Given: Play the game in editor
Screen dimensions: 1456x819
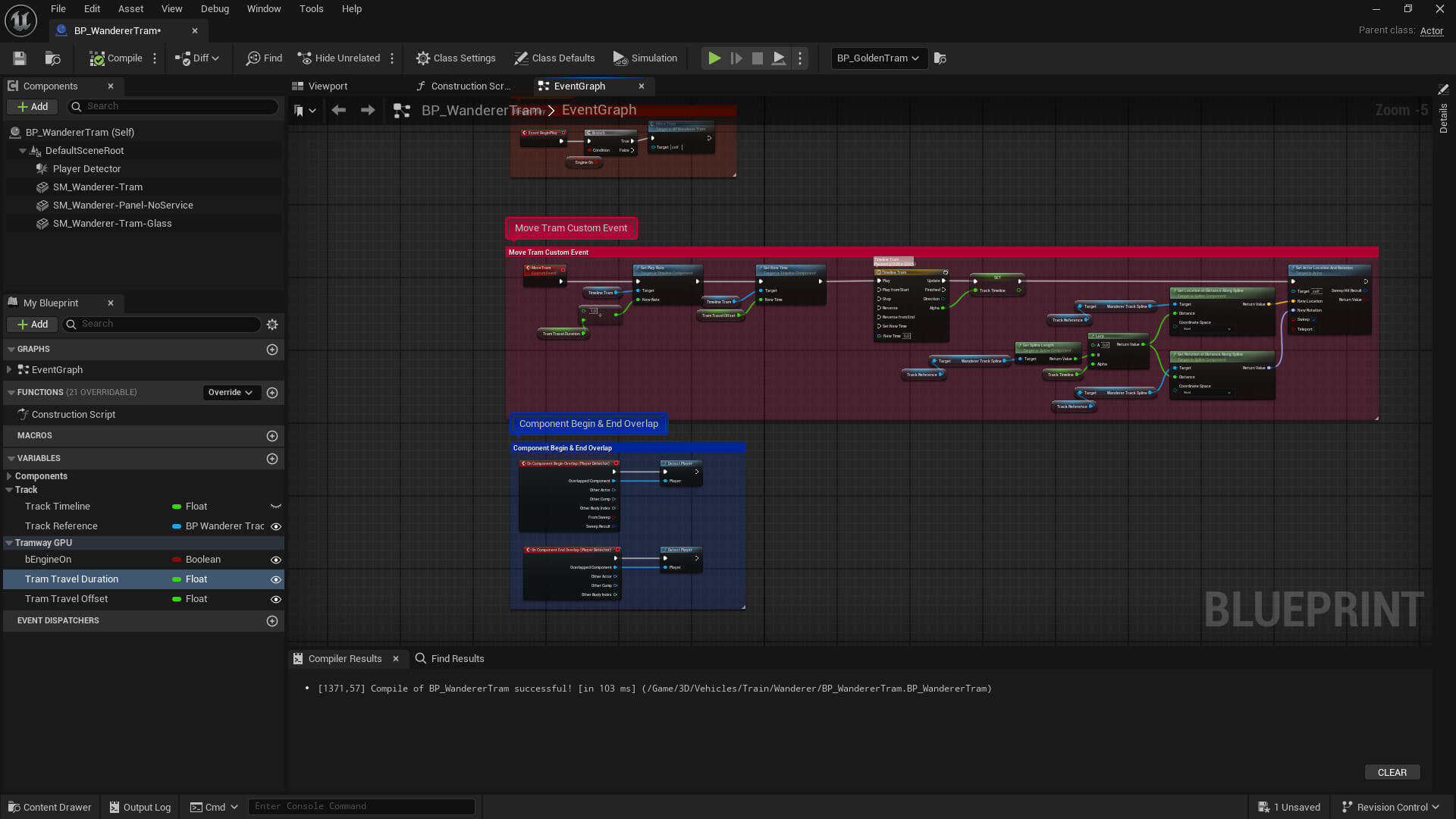Looking at the screenshot, I should click(714, 58).
